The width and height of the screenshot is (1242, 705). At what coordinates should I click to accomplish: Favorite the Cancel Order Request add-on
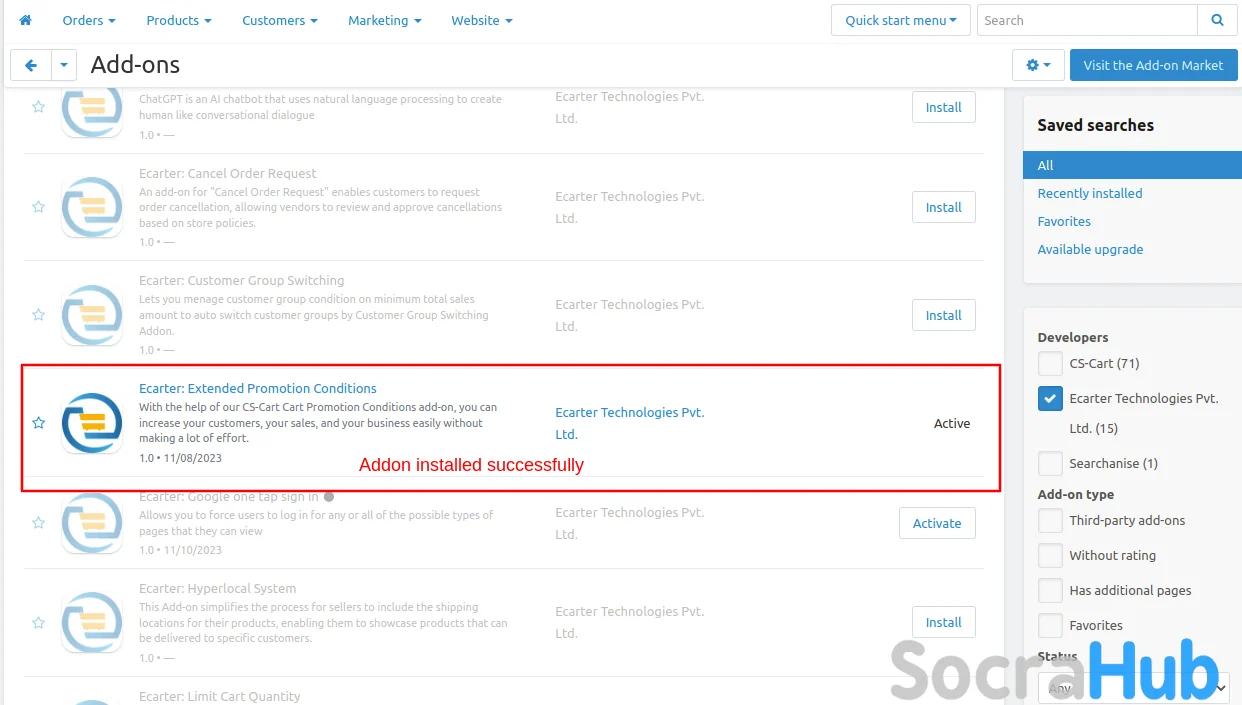click(x=38, y=207)
